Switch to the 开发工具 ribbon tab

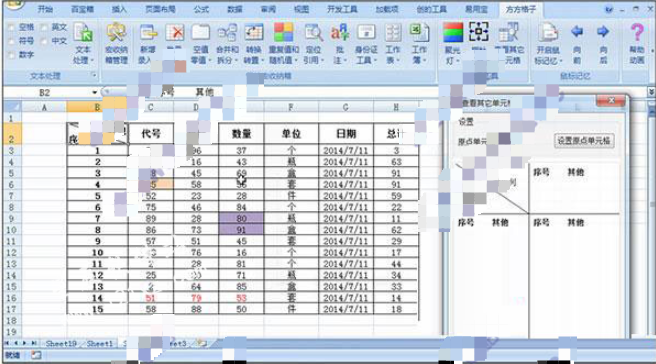tap(342, 9)
